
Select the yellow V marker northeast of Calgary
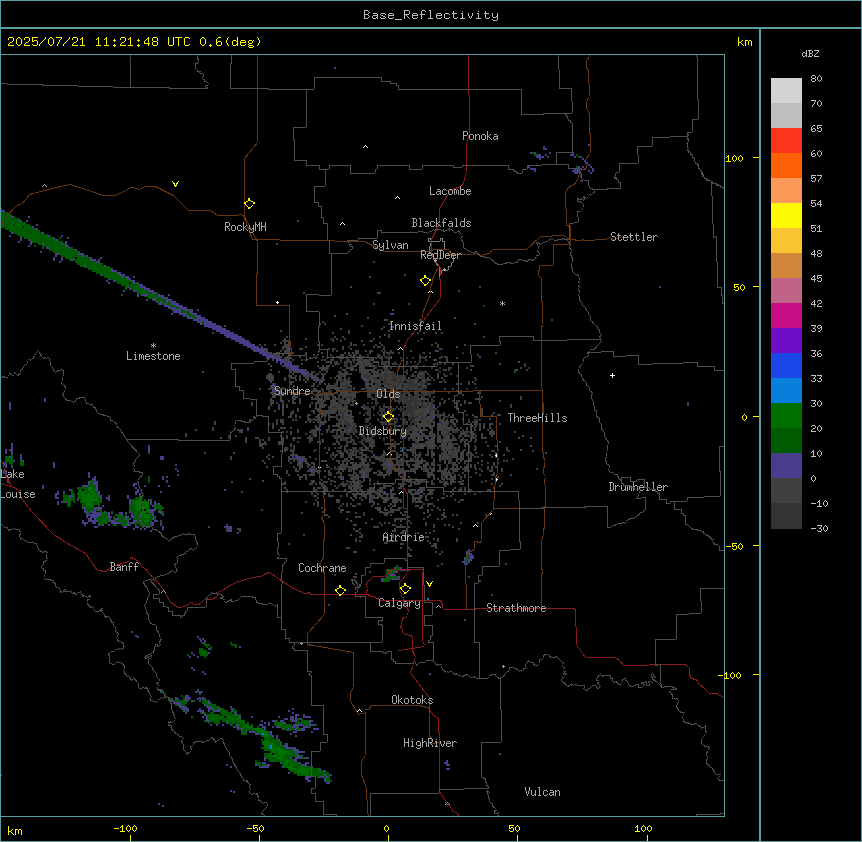(x=429, y=584)
